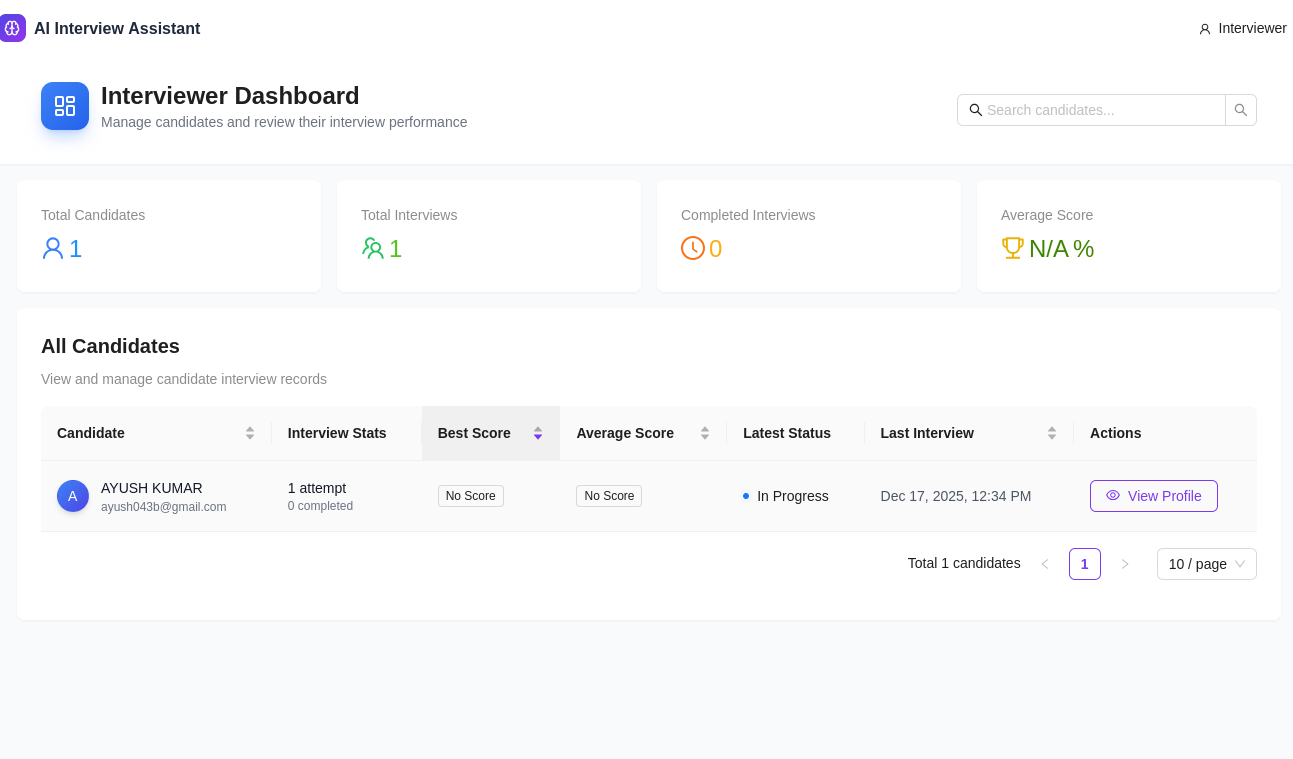Click the Average Score trophy icon
Screen dimensions: 1293x759
click(x=1013, y=248)
